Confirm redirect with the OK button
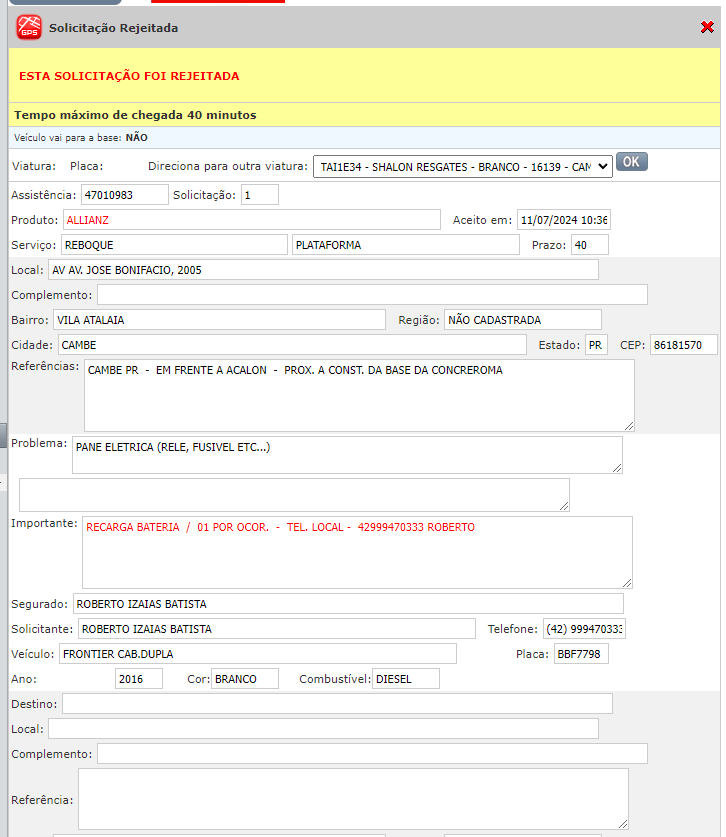 pos(632,162)
